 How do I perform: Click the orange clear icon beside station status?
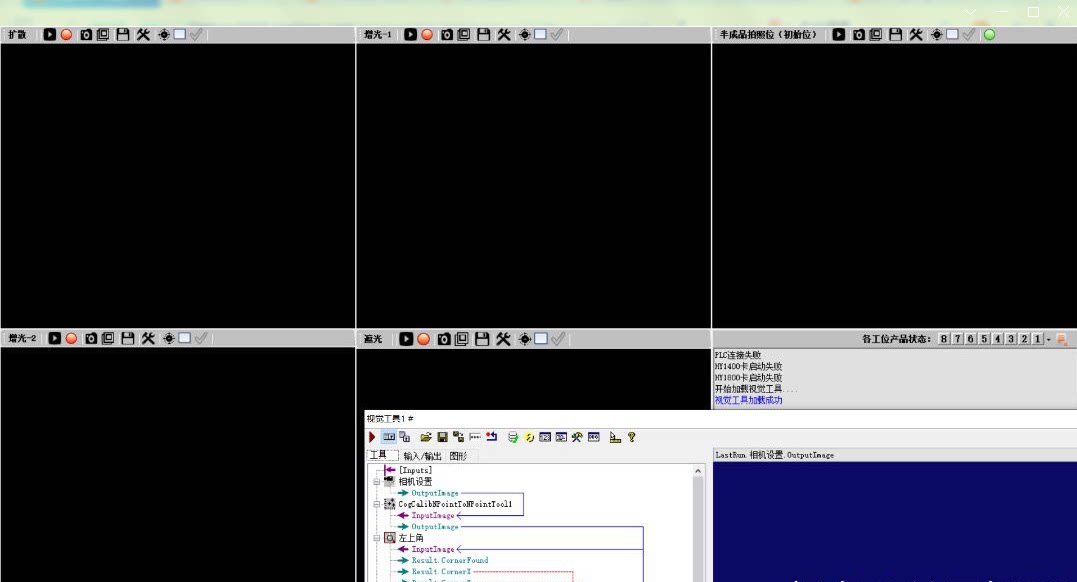tap(1062, 339)
